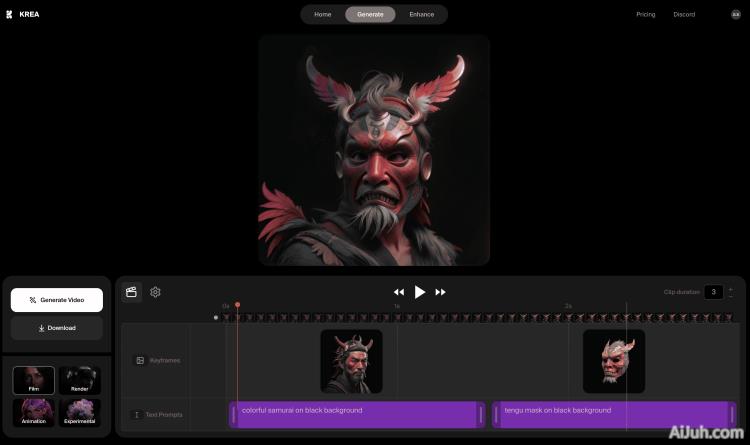Click the Keyframes track label

point(165,360)
